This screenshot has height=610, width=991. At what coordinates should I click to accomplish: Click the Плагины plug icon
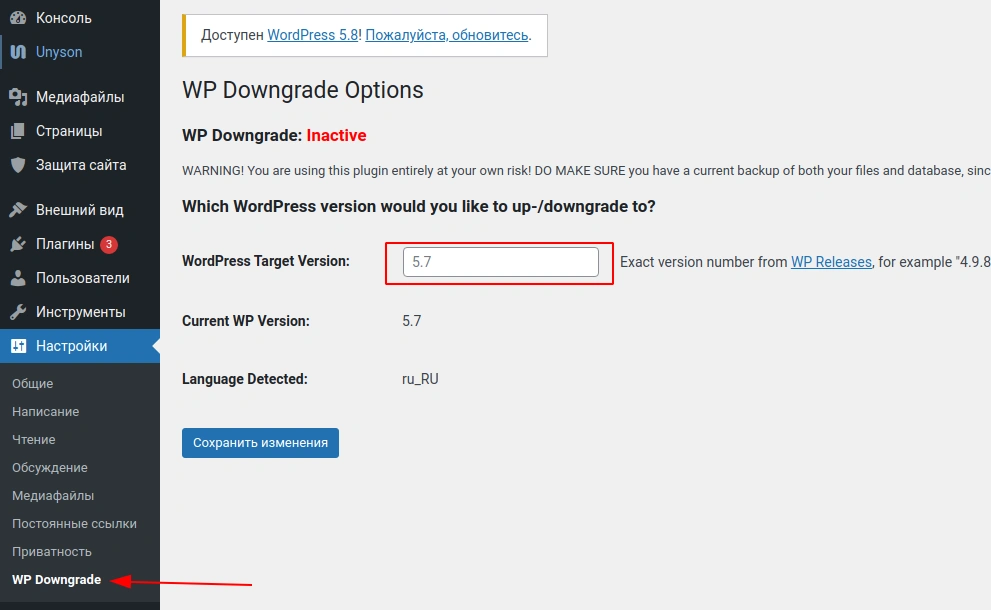click(18, 244)
